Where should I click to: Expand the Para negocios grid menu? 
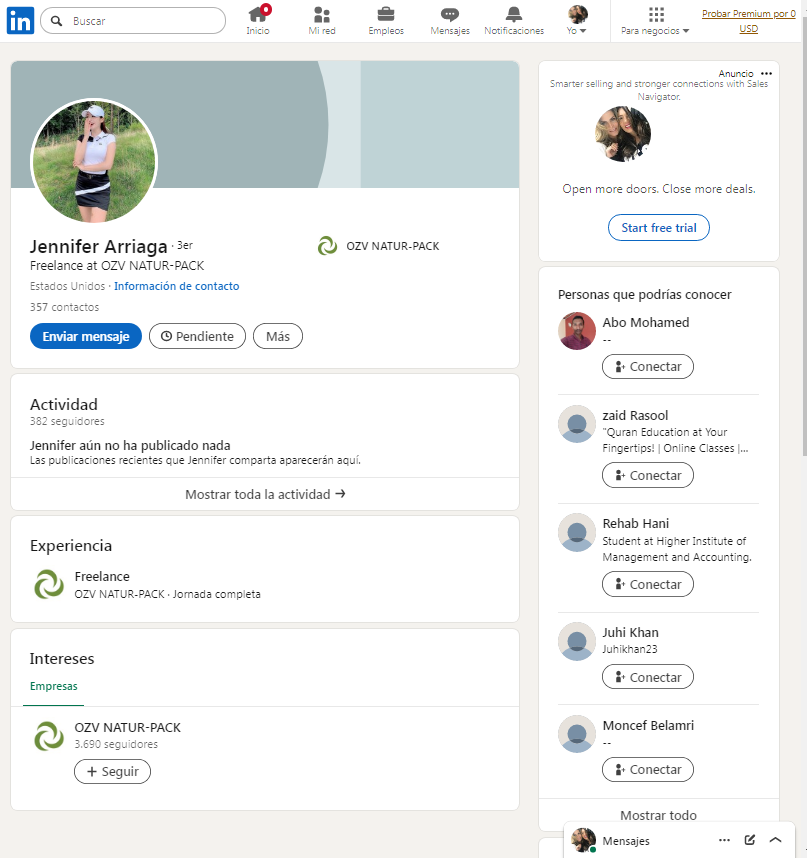coord(655,21)
